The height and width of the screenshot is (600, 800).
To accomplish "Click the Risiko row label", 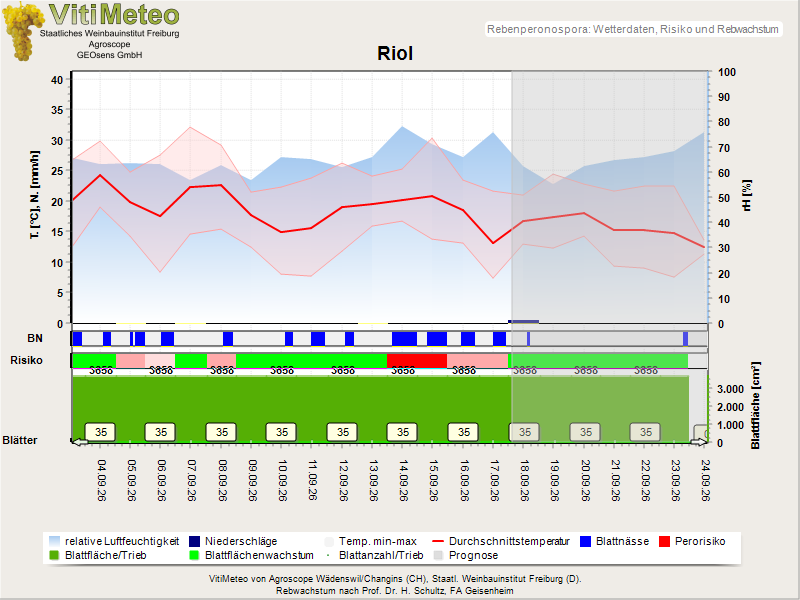I will click(26, 360).
